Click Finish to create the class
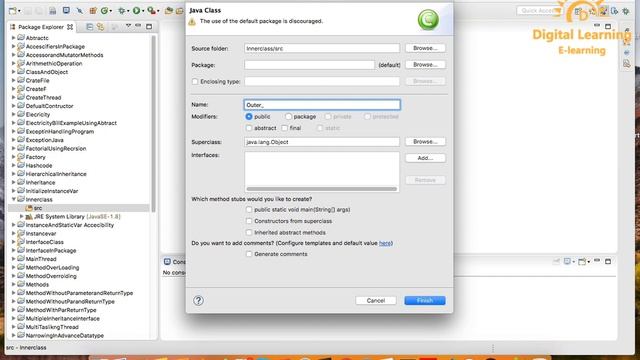Viewport: 640px width, 360px height. tap(425, 300)
